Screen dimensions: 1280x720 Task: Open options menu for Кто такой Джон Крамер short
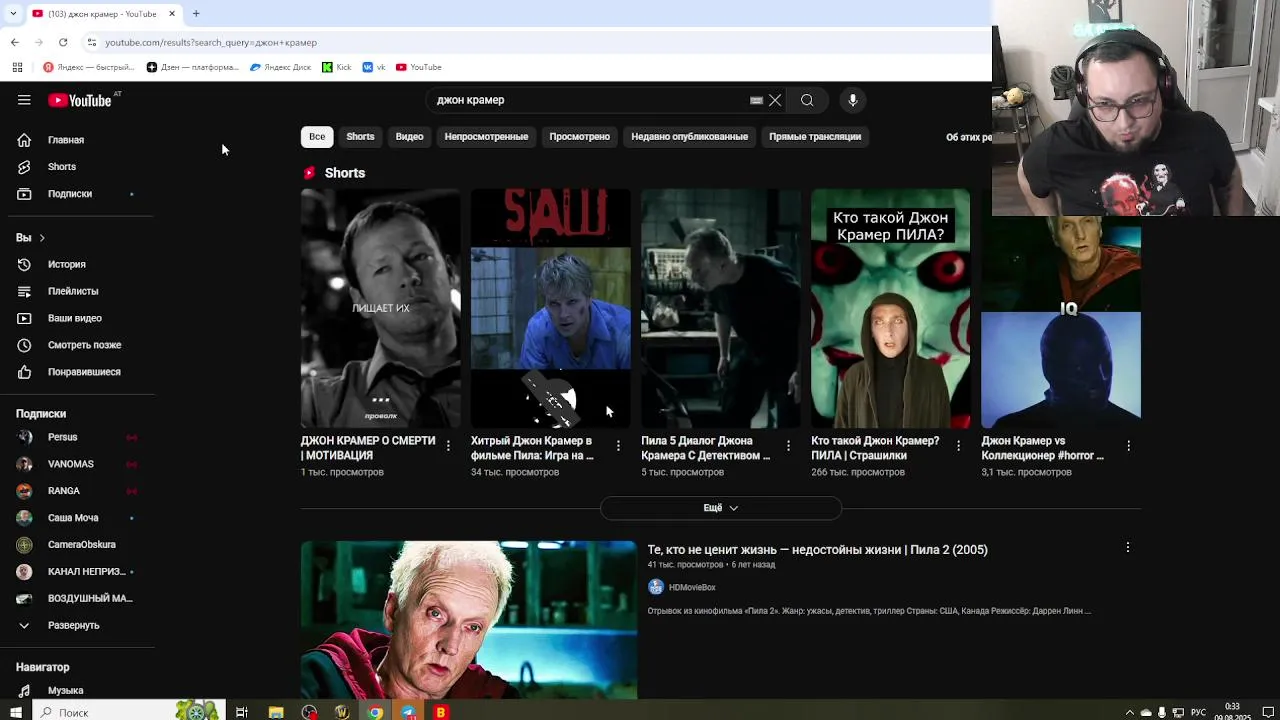tap(958, 446)
